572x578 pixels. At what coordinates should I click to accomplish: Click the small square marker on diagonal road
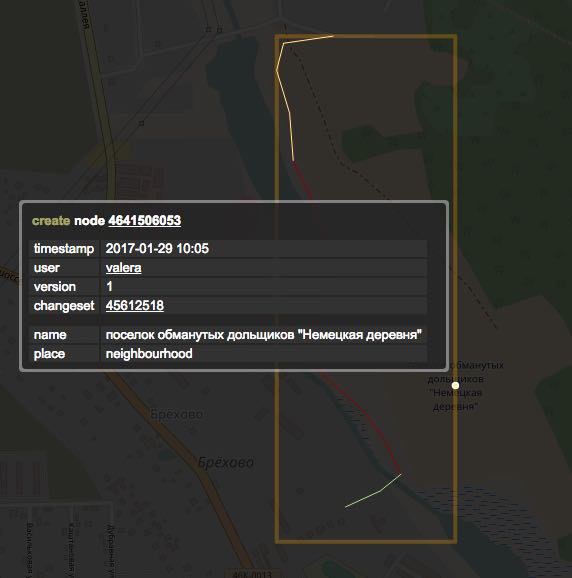(141, 123)
